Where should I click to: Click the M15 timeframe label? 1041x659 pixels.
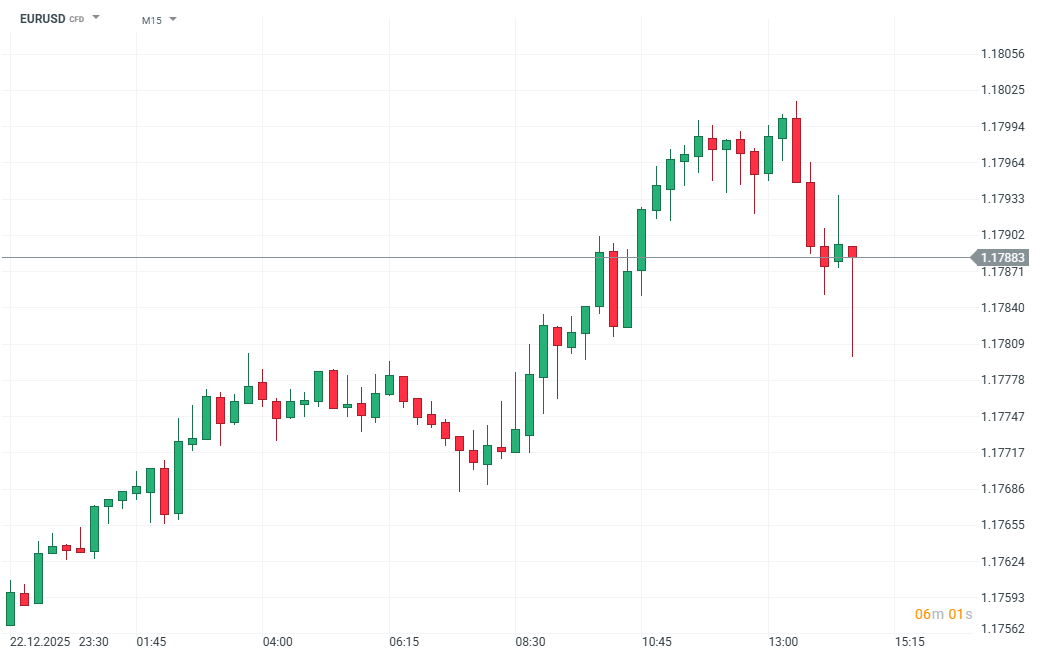[151, 20]
